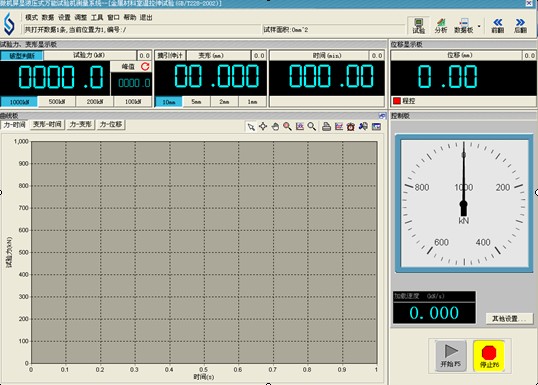Open the 数据 menu
This screenshot has width=538, height=385.
[48, 18]
